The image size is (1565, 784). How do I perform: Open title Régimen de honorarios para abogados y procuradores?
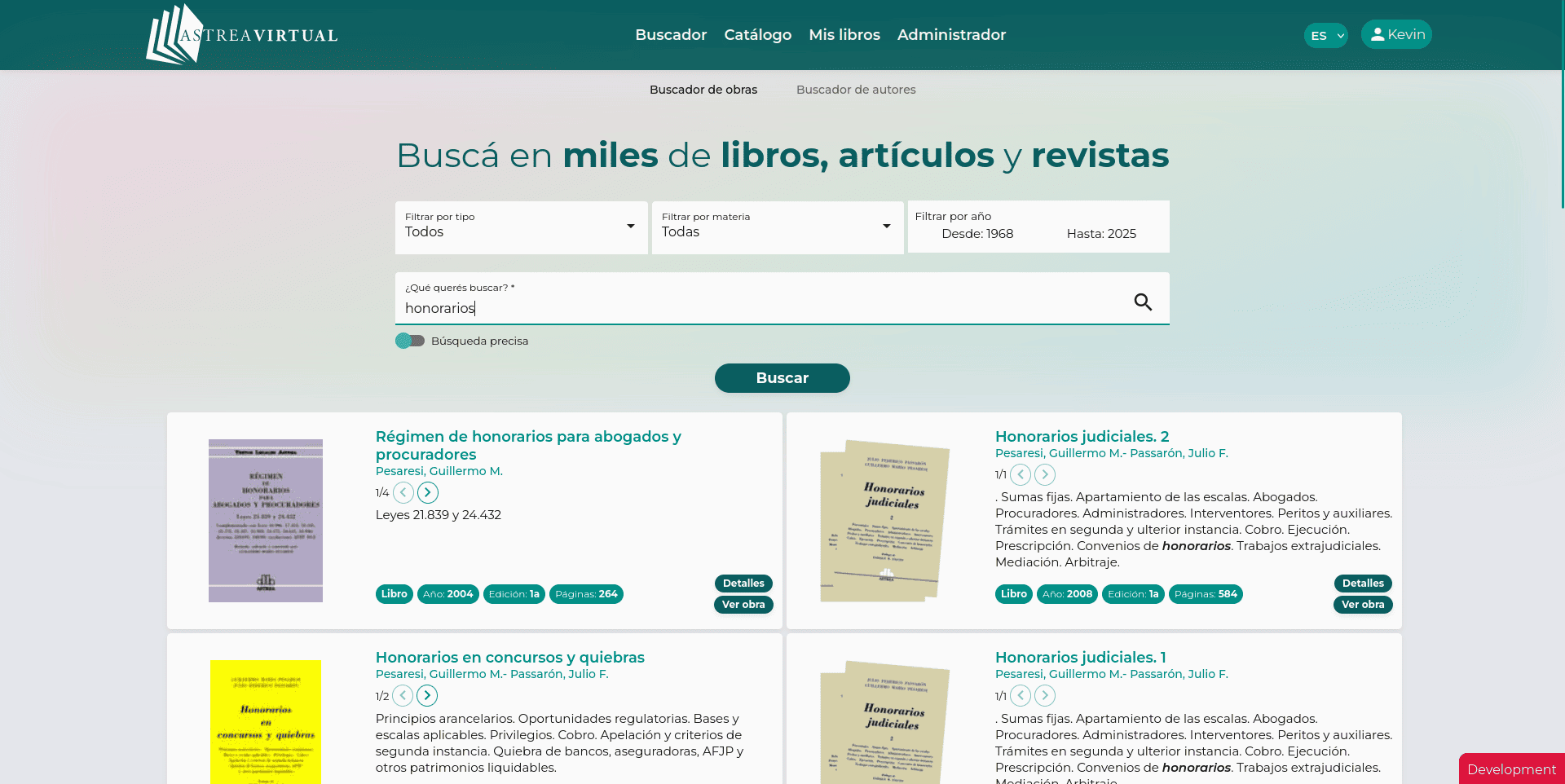528,445
